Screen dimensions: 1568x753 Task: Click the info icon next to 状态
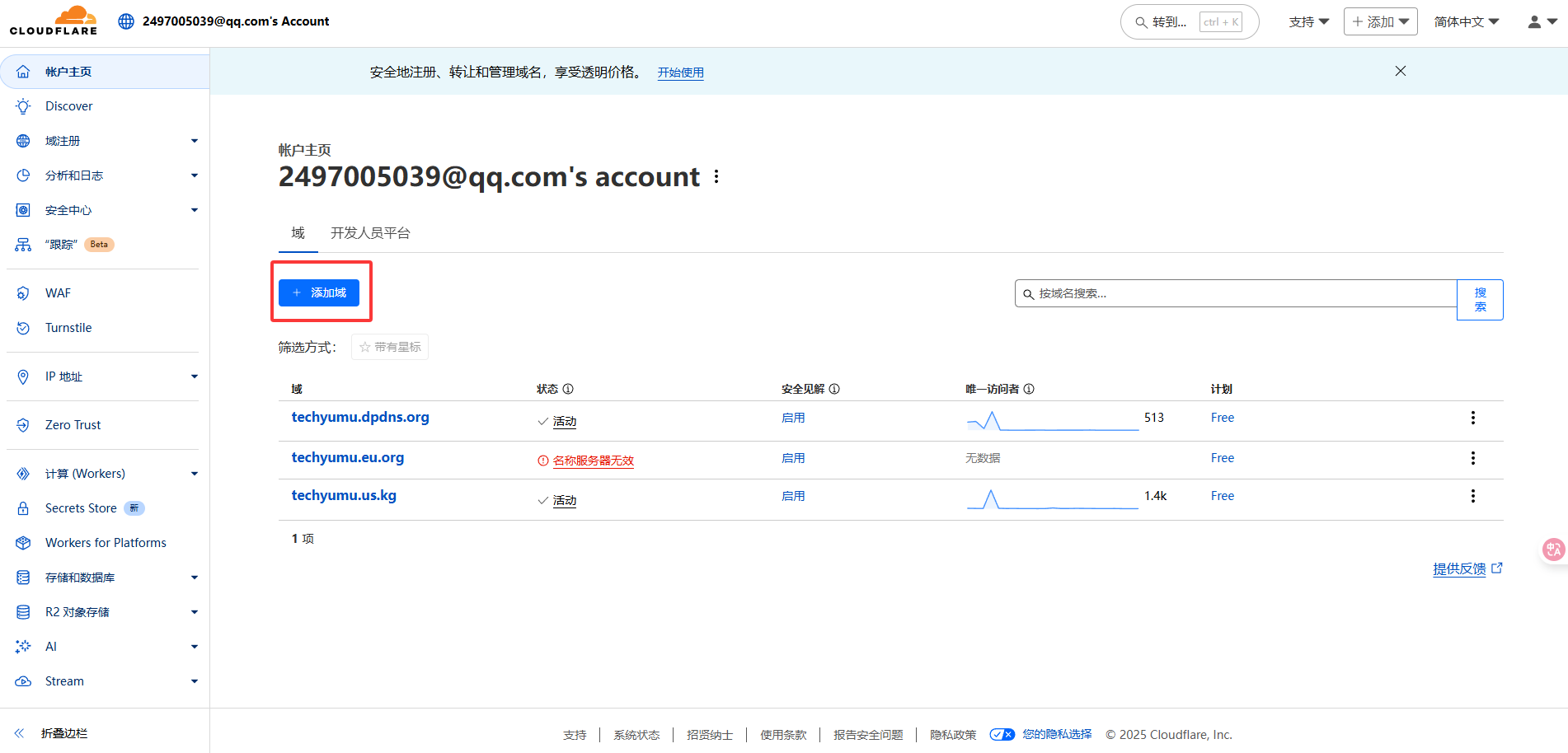(568, 389)
